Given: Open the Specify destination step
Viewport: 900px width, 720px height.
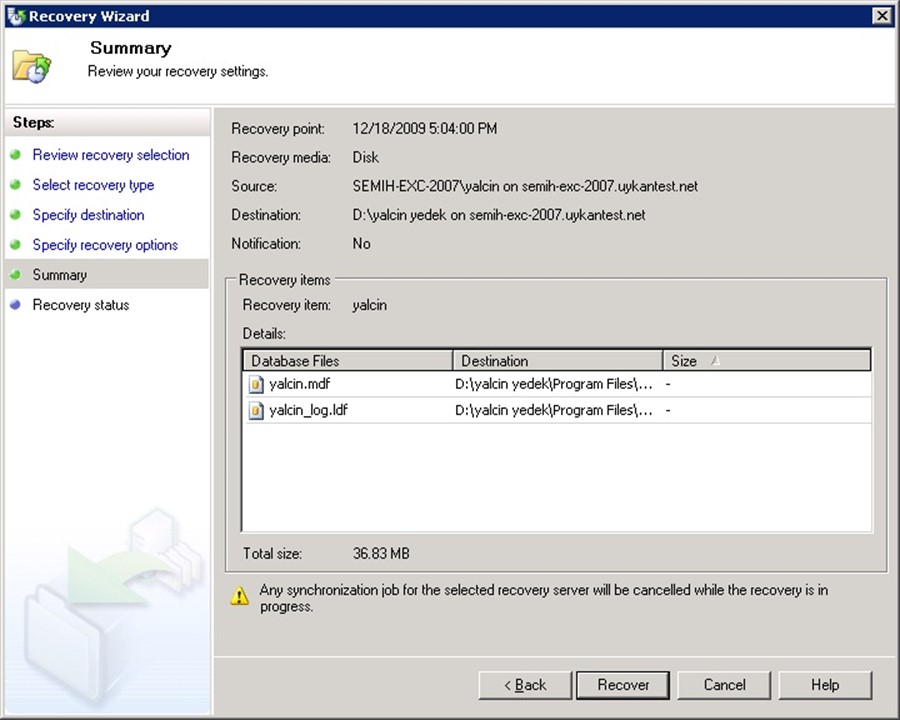Looking at the screenshot, I should (88, 215).
